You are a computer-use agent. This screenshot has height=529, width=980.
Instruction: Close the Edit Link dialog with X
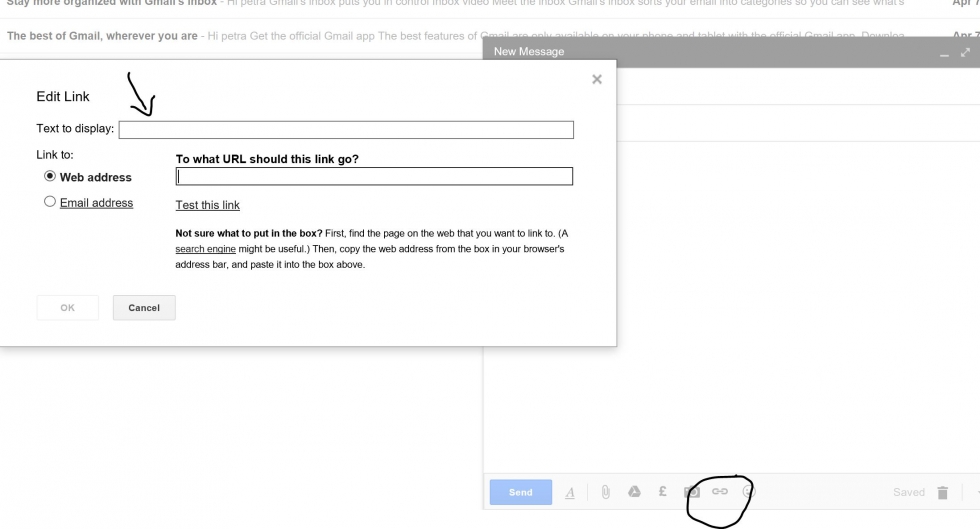tap(597, 79)
